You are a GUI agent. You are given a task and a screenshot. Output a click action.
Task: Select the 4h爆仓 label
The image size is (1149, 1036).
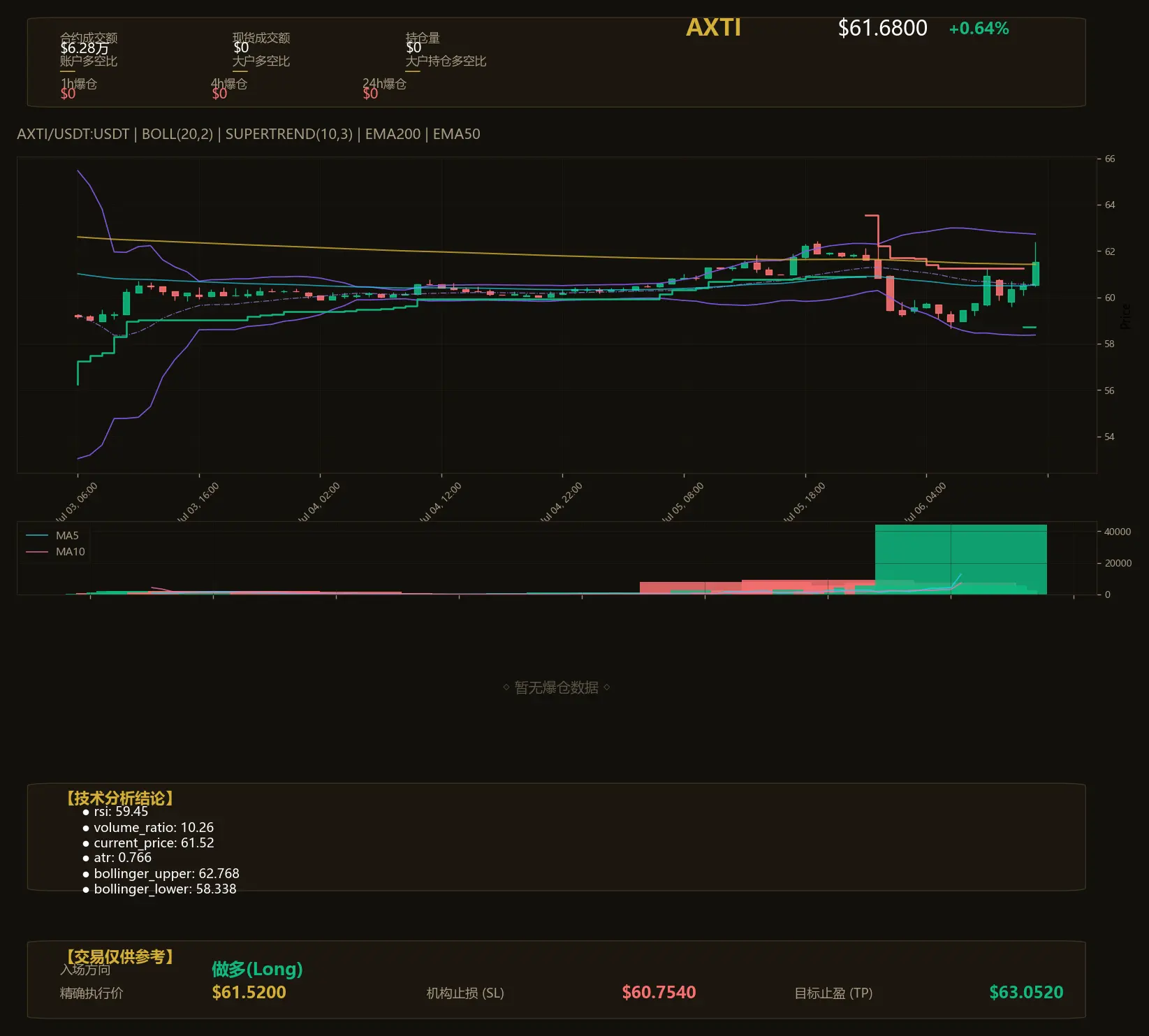[229, 84]
